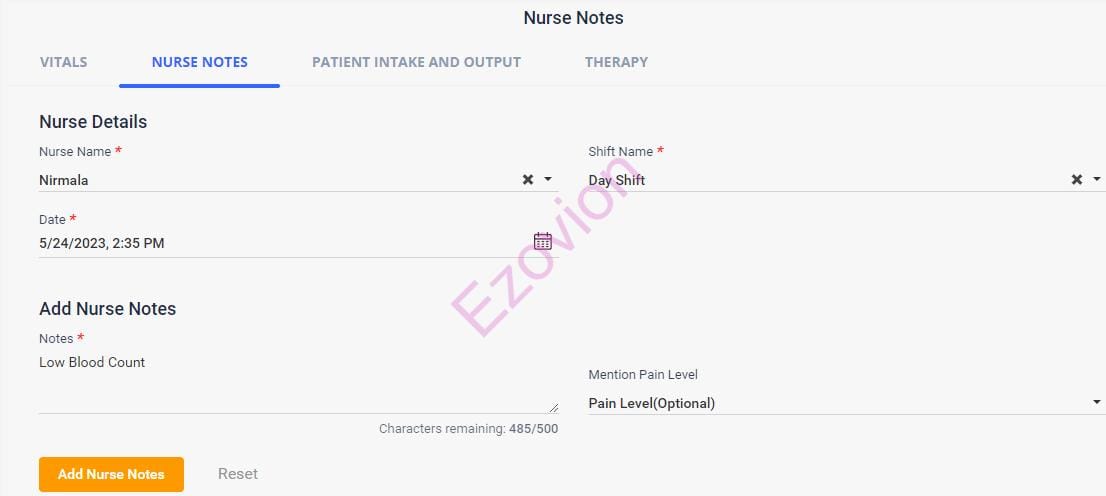Screen dimensions: 1106x496
Task: Go to the Therapy tab
Action: 616,62
